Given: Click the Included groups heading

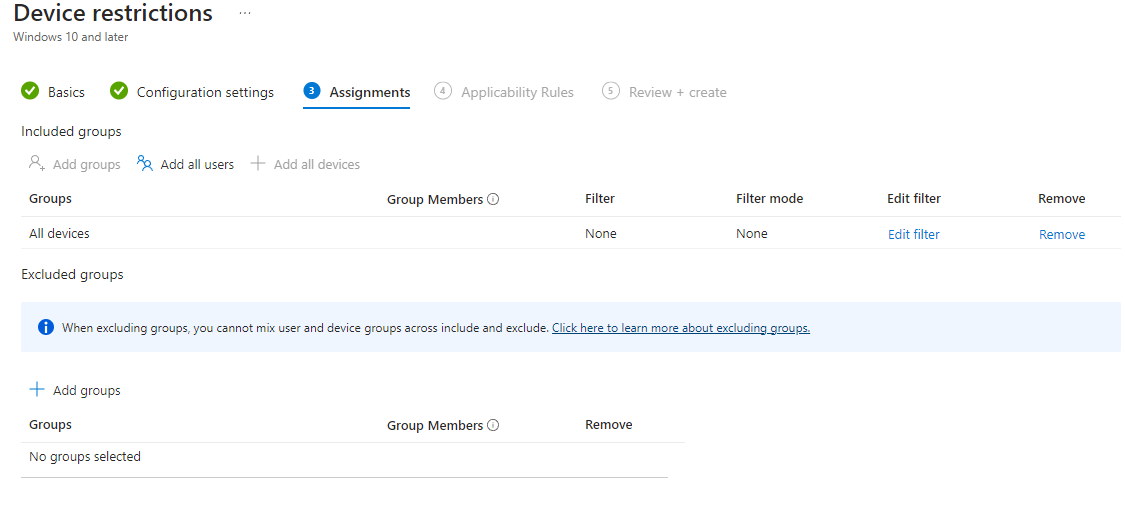Looking at the screenshot, I should (71, 131).
